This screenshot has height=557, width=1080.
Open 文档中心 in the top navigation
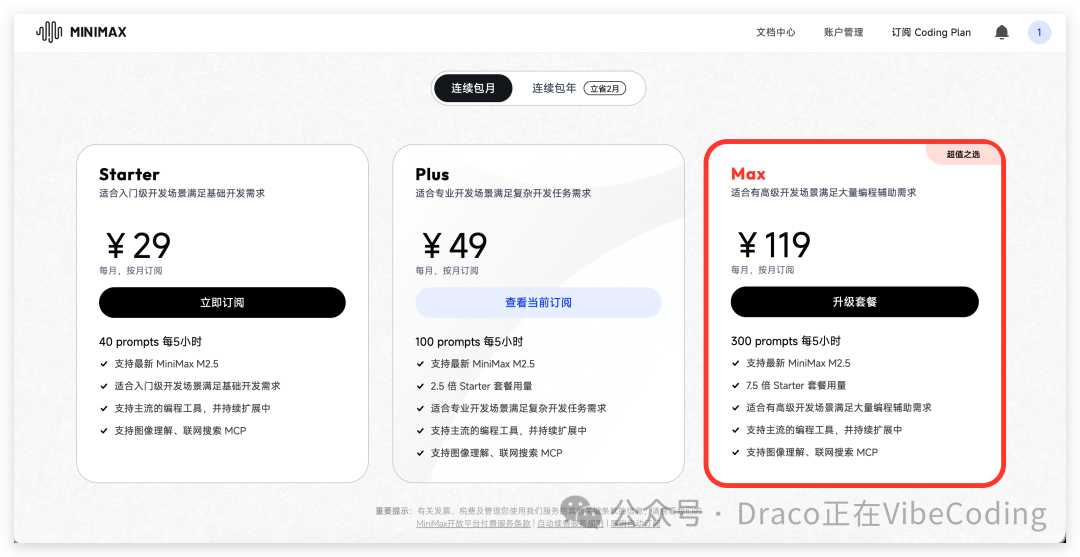pyautogui.click(x=776, y=32)
